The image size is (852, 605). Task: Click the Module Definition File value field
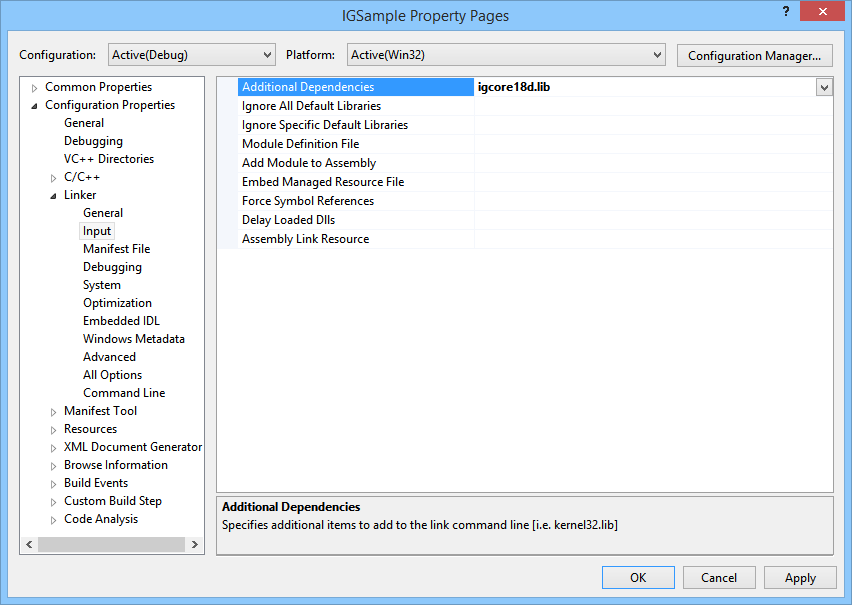click(x=652, y=144)
